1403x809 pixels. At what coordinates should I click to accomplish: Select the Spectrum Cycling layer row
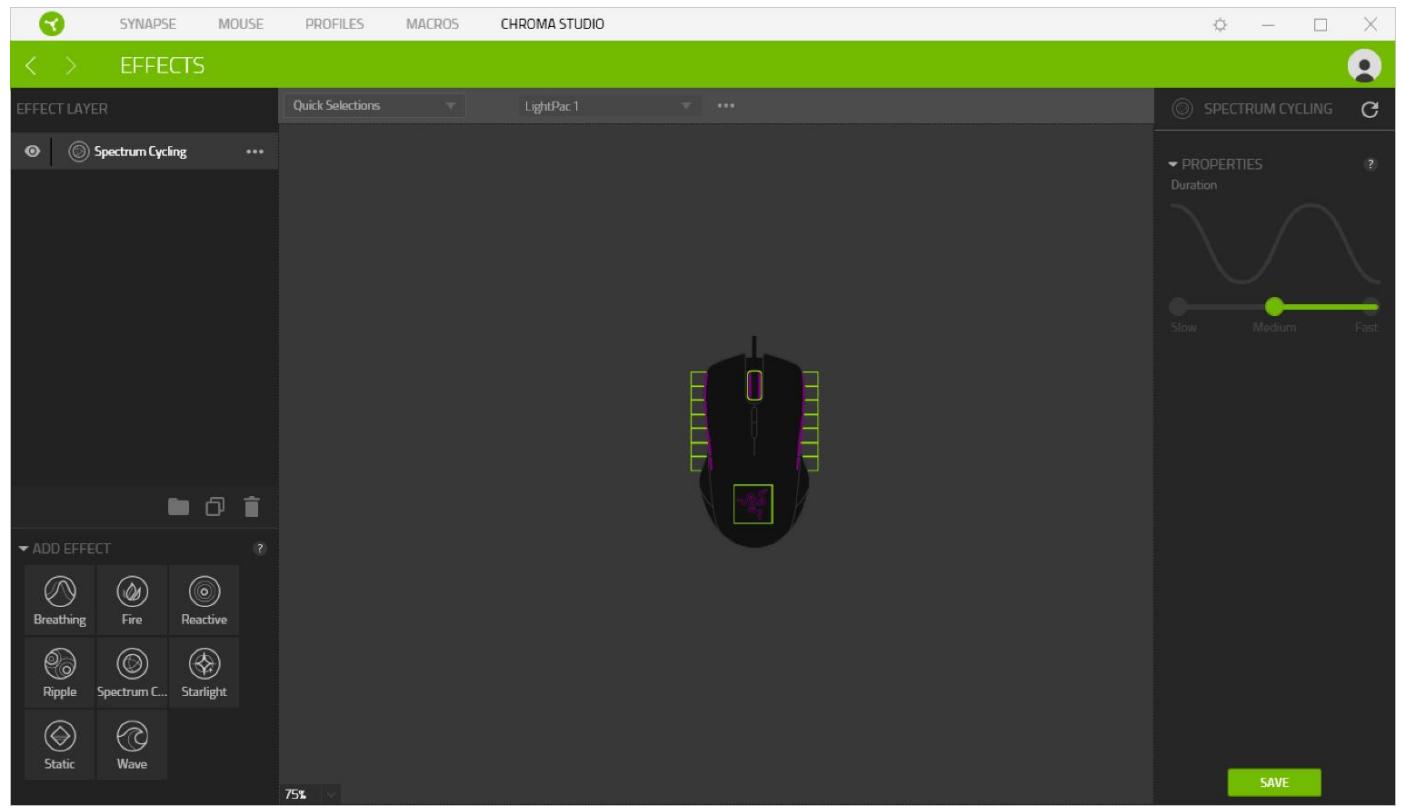144,152
